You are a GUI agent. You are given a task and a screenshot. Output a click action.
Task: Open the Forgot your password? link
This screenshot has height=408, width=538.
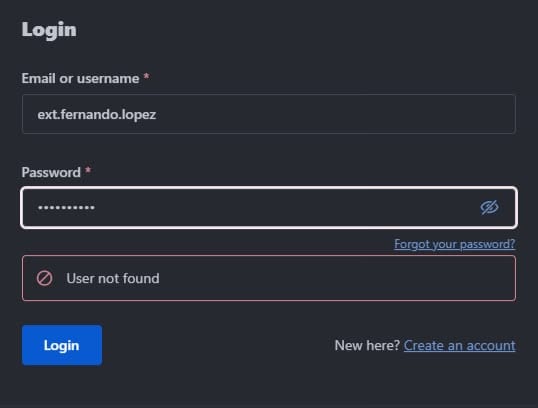pyautogui.click(x=455, y=244)
